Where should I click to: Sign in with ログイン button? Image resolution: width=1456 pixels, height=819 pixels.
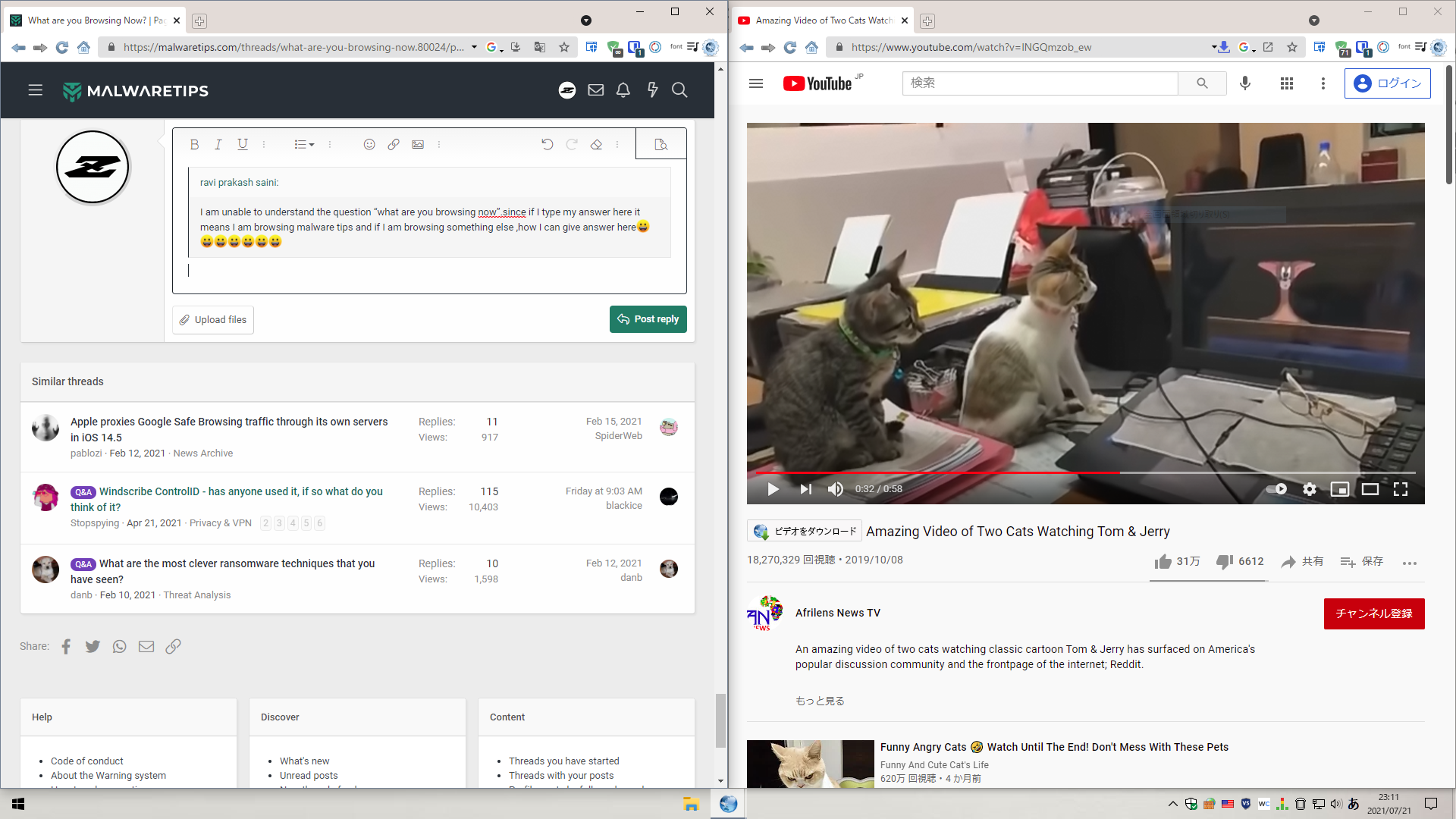(1388, 83)
